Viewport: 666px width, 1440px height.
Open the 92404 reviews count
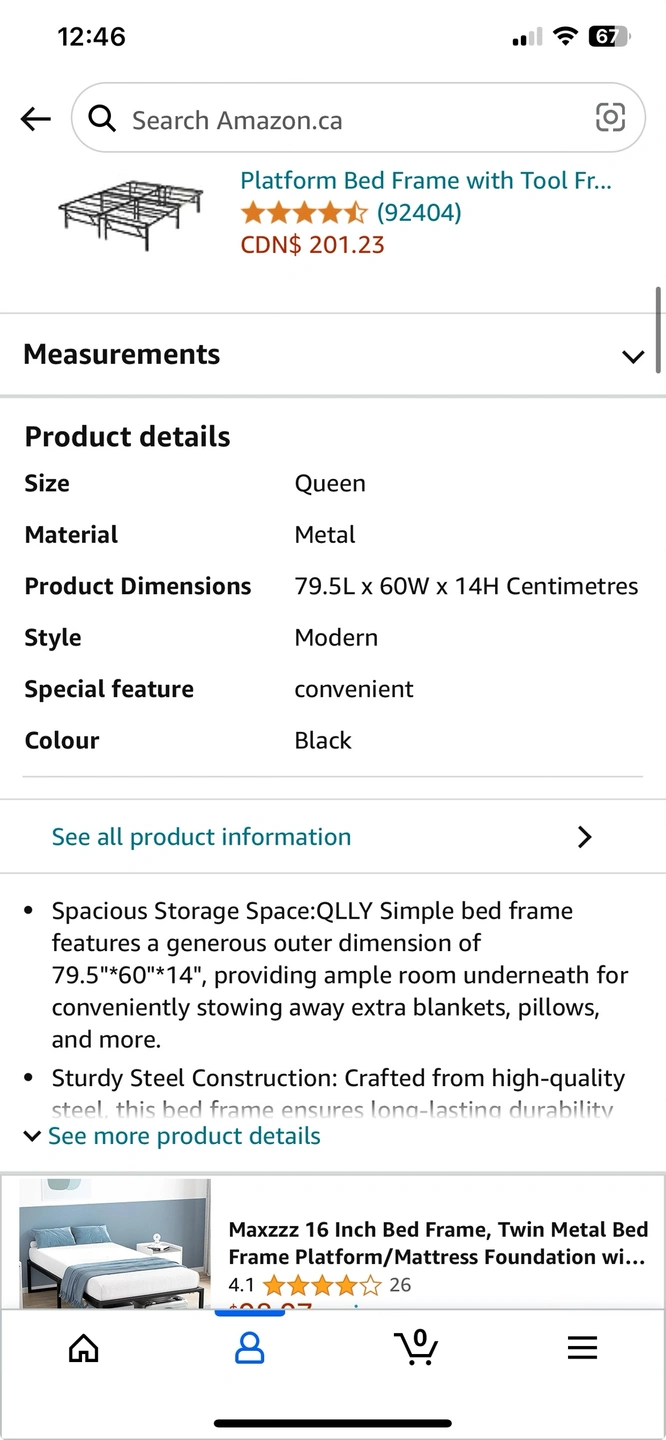[418, 212]
